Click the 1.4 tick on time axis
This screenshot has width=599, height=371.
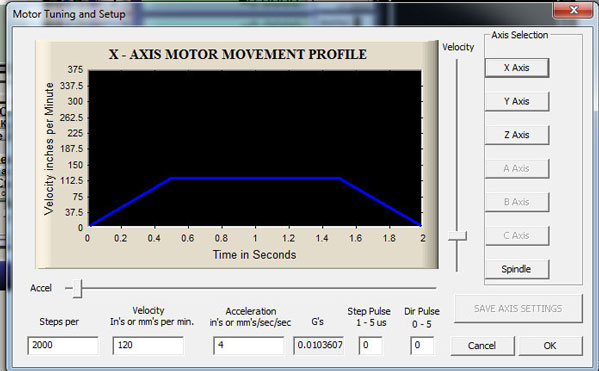pyautogui.click(x=322, y=238)
